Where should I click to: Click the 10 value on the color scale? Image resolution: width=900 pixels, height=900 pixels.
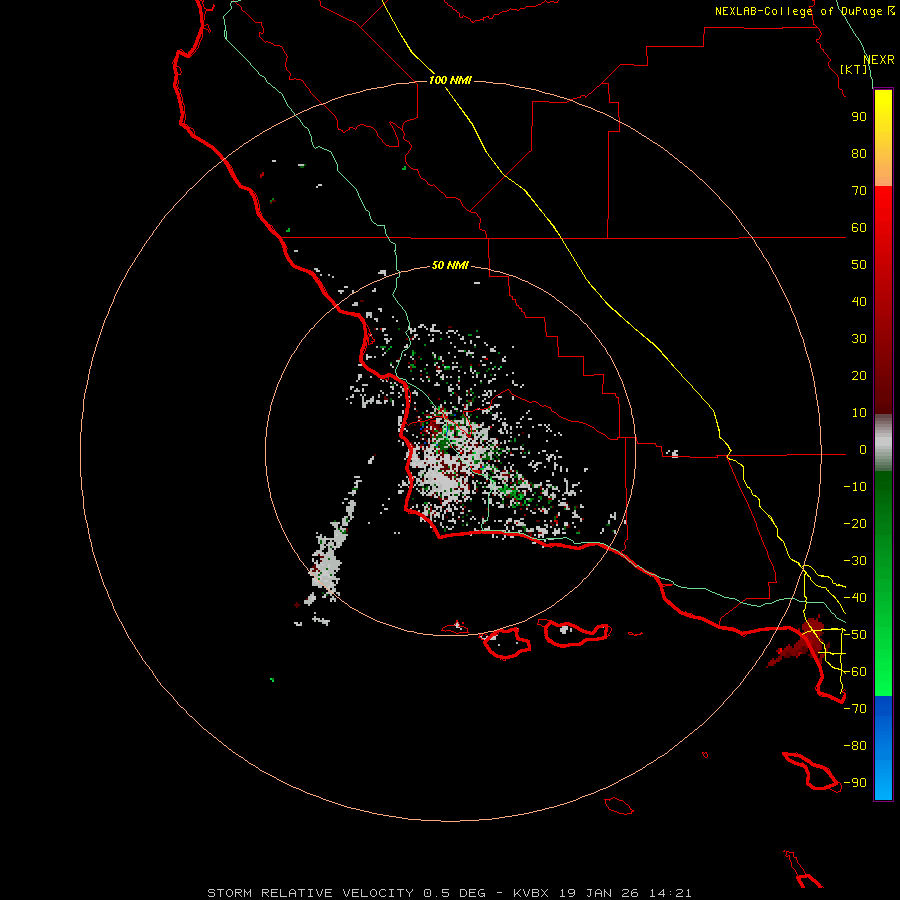tap(859, 413)
